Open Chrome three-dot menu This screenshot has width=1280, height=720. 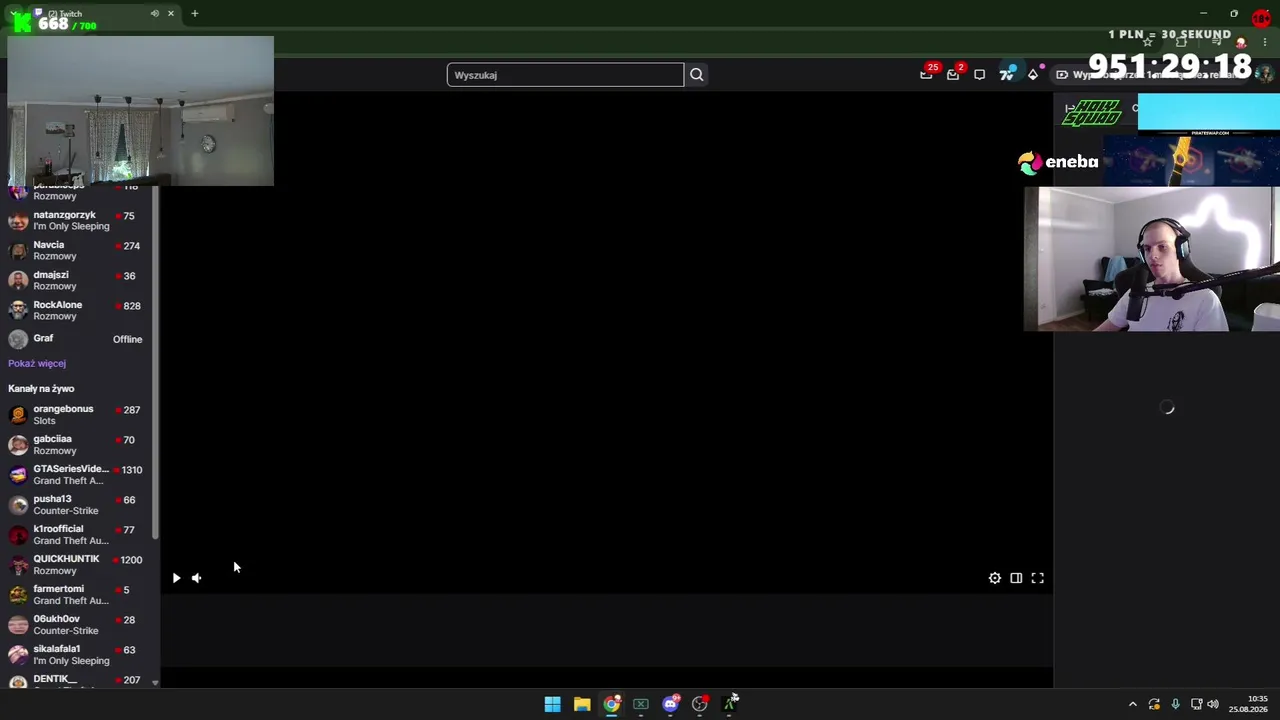tap(1267, 42)
